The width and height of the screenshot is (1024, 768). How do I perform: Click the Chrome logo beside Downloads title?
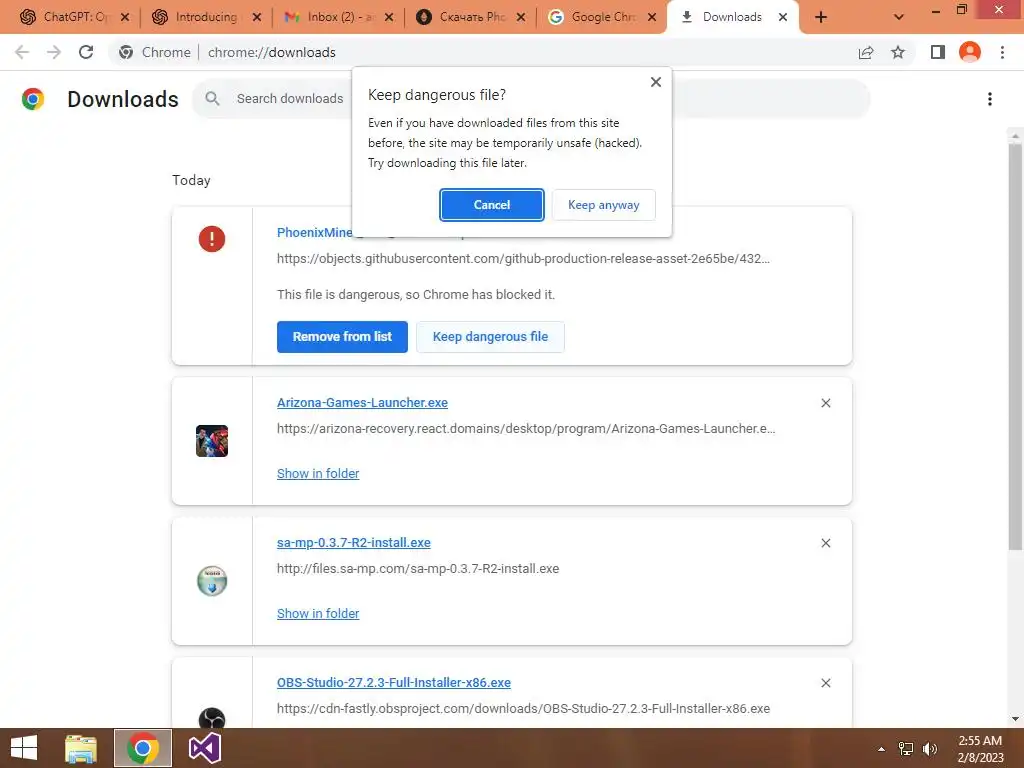coord(33,99)
